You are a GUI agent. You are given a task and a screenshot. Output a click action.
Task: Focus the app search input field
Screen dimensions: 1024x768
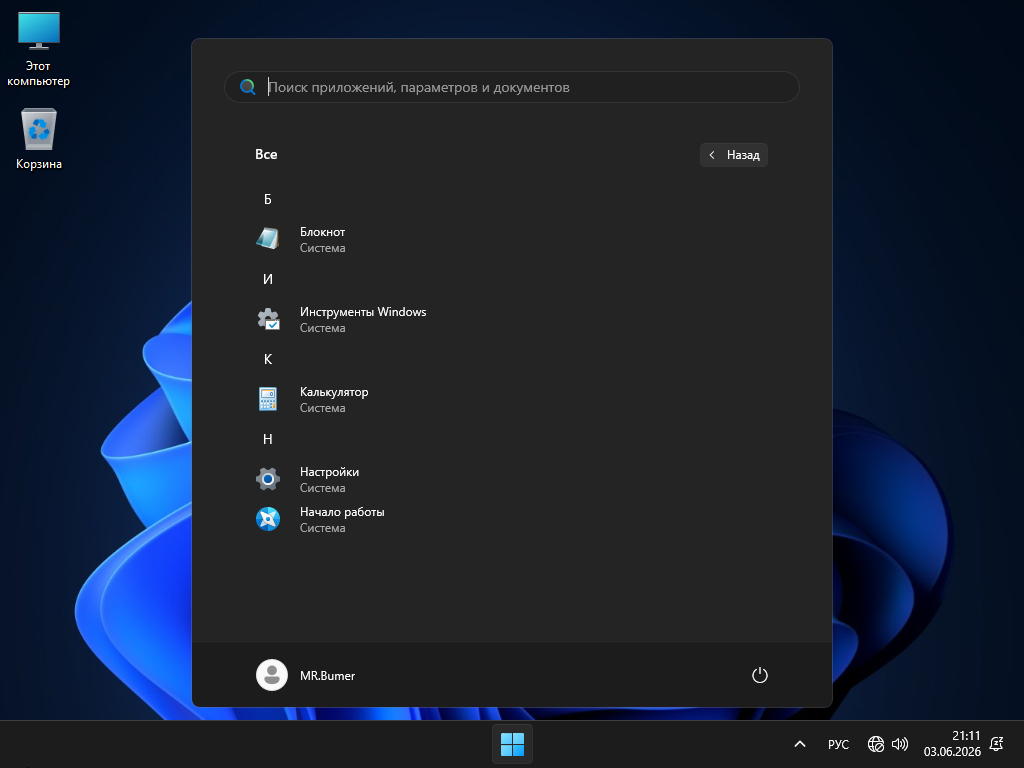pyautogui.click(x=512, y=87)
